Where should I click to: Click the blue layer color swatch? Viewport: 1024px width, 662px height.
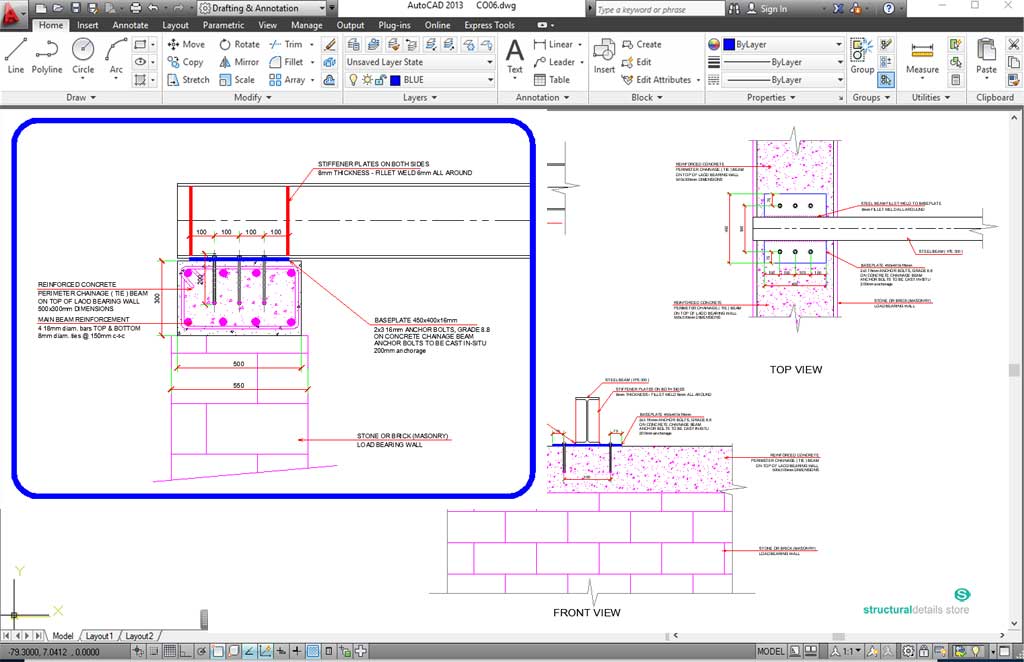[x=395, y=80]
